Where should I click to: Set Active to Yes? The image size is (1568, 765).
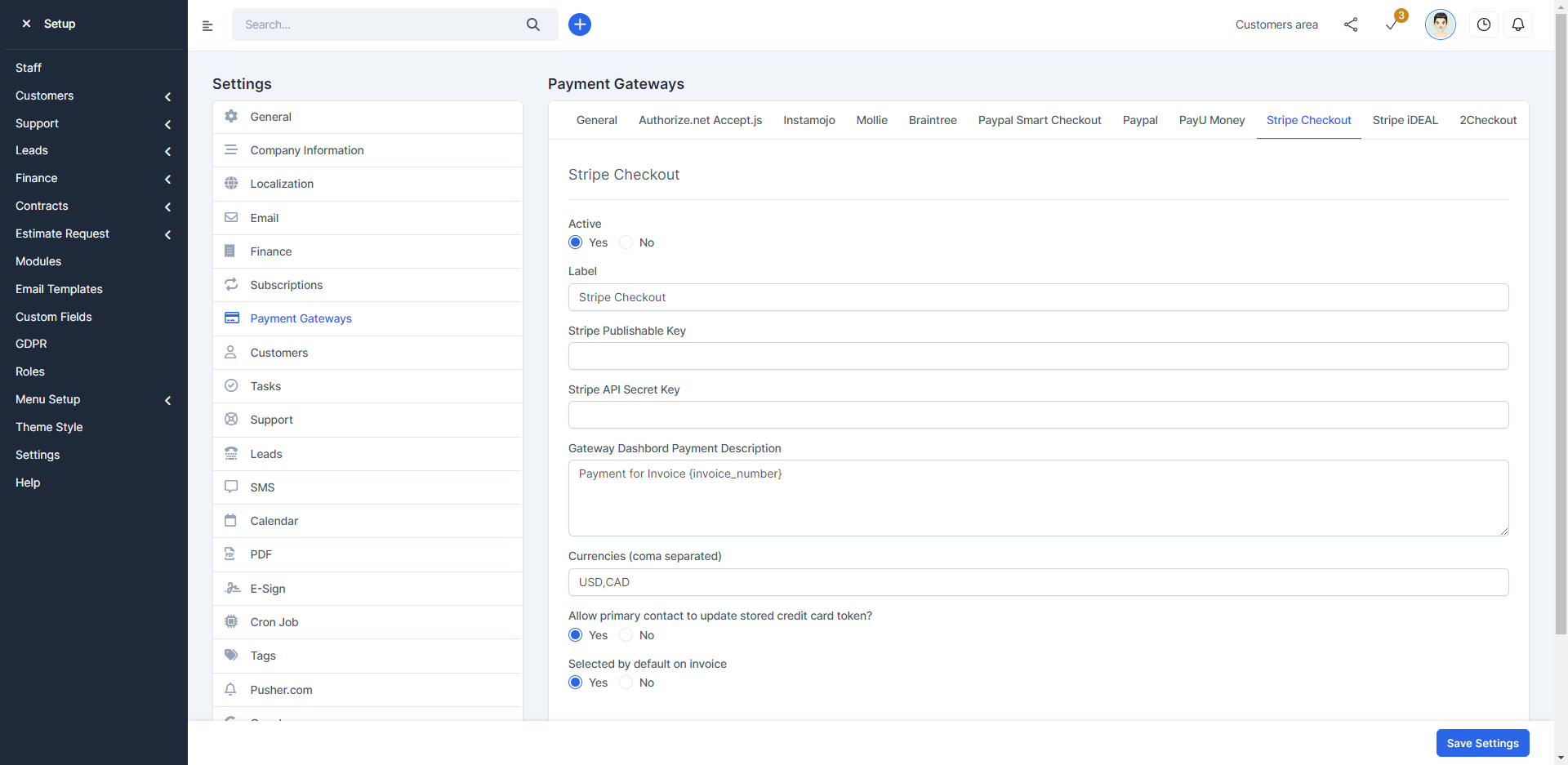576,242
